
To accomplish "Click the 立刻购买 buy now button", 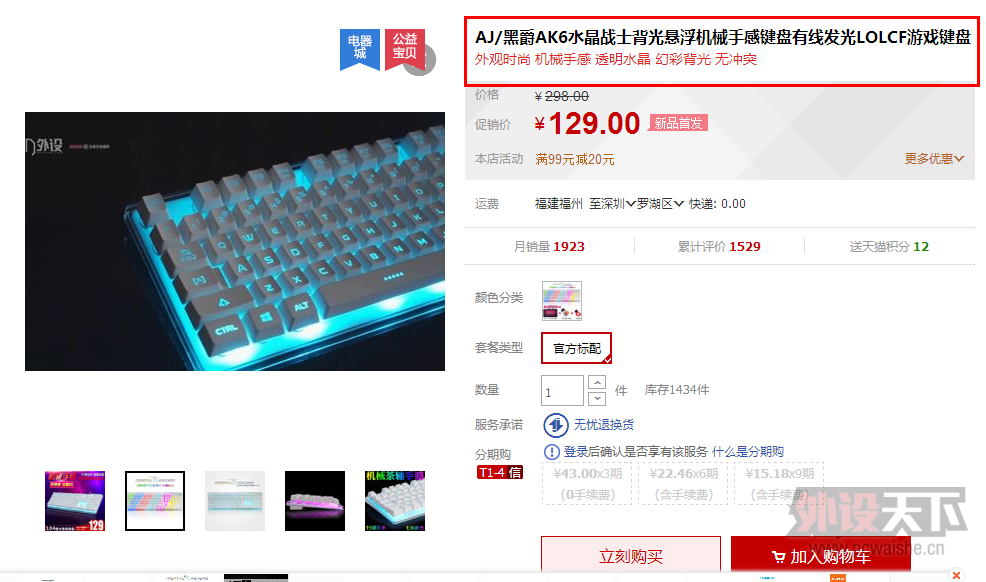I will pyautogui.click(x=631, y=555).
